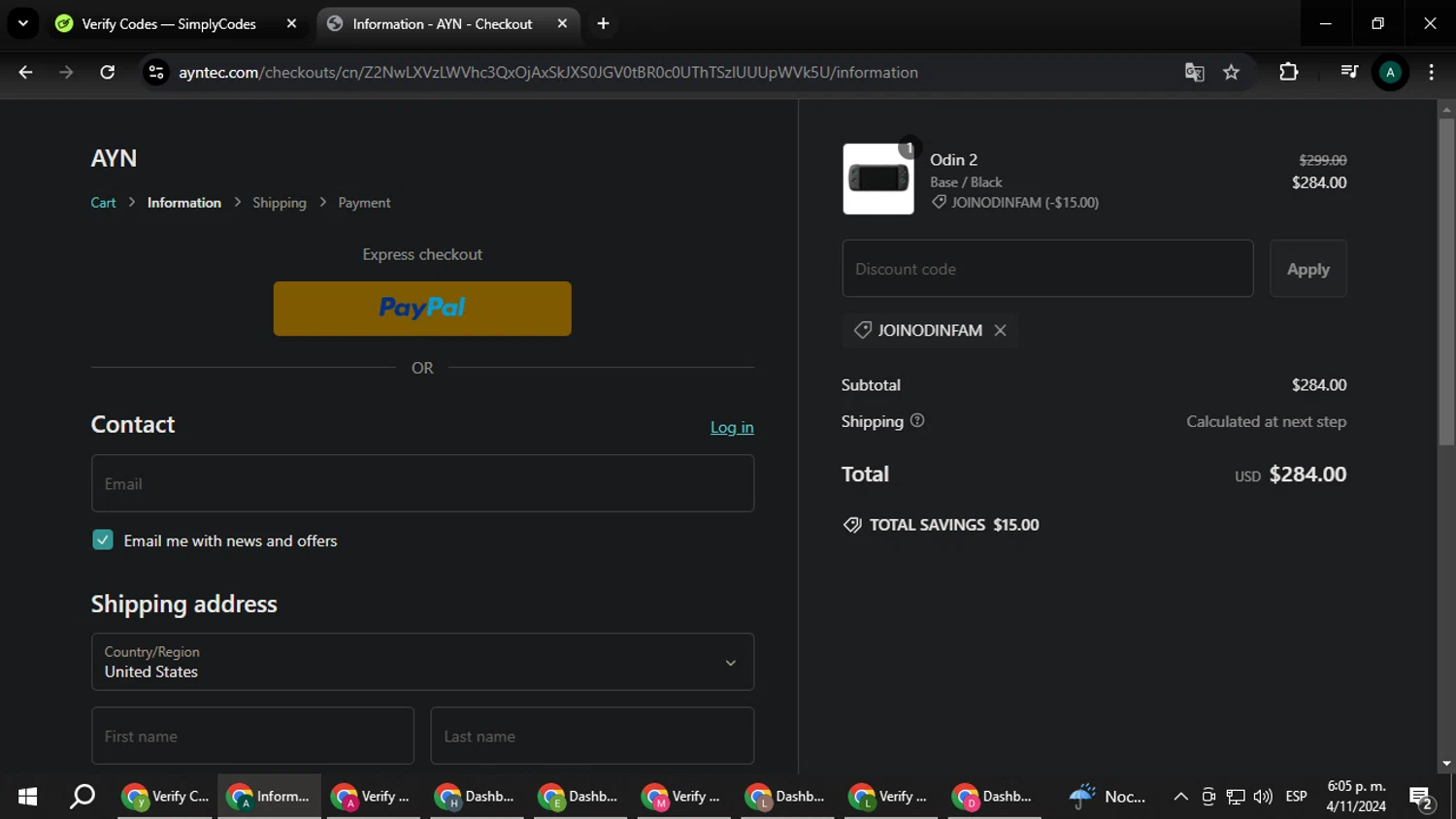1456x819 pixels.
Task: Reload the checkout page
Action: point(108,72)
